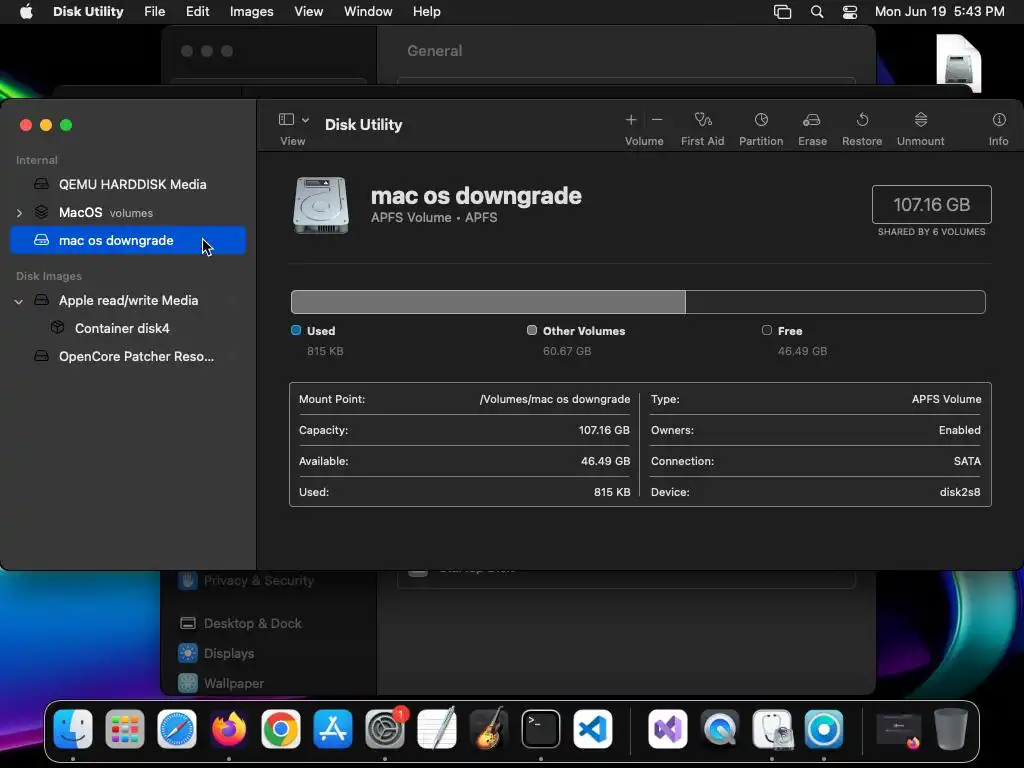The width and height of the screenshot is (1024, 768).
Task: Open Terminal from the Dock
Action: 541,729
